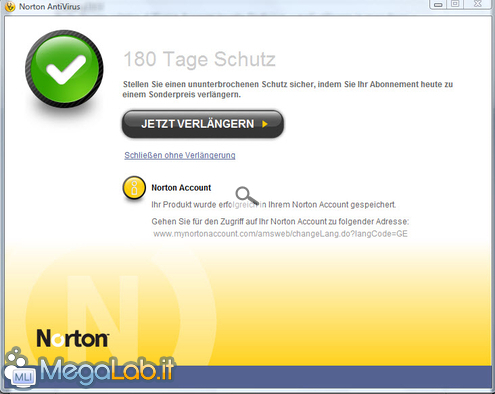The height and width of the screenshot is (394, 495).
Task: Click the Norton AntiVirus title bar icon
Action: coord(10,6)
